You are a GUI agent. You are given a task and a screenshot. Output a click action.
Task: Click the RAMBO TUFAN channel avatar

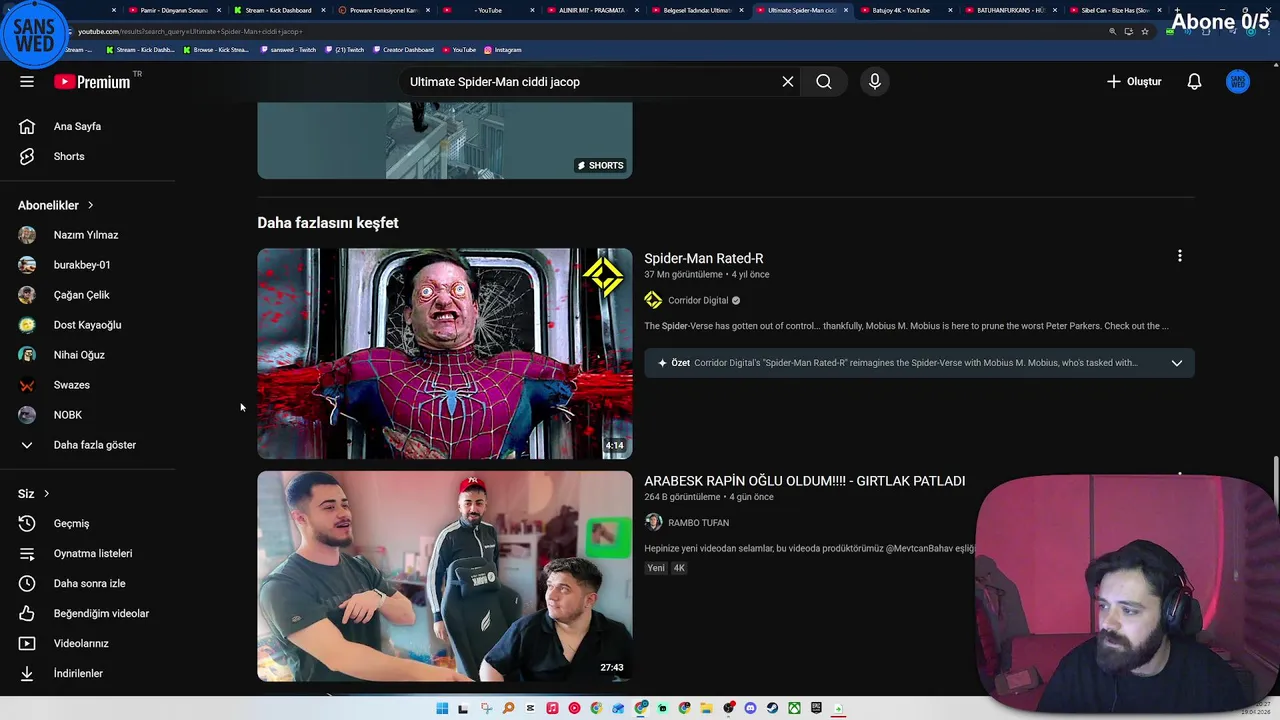[x=653, y=522]
